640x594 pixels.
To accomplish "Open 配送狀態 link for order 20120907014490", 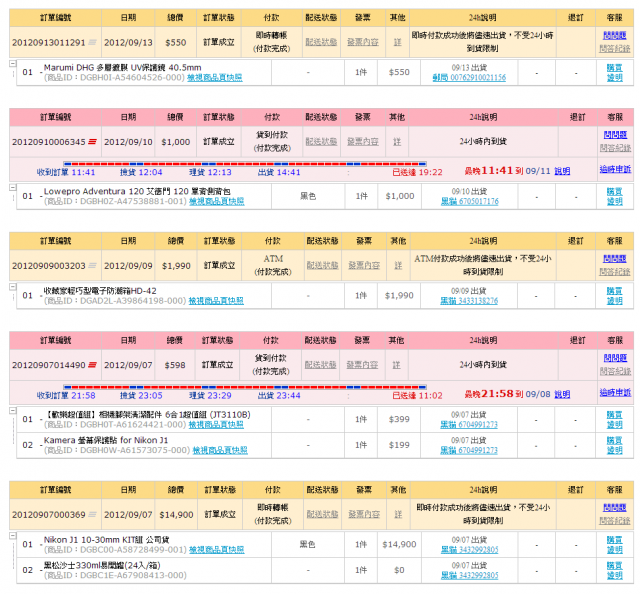I will point(320,365).
